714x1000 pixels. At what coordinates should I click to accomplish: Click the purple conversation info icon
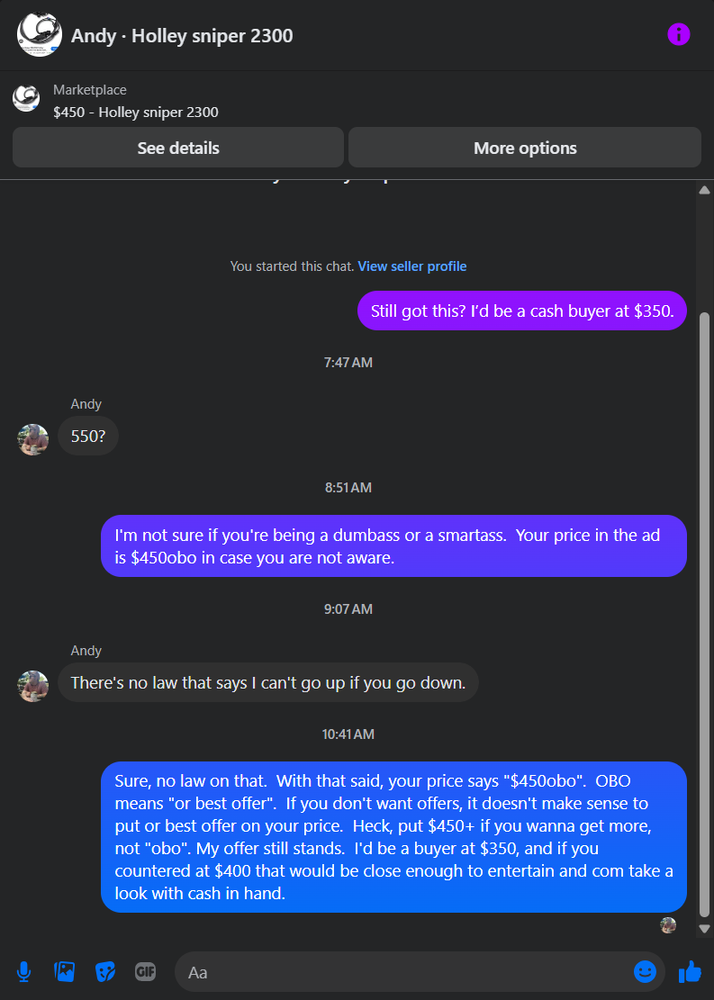[x=679, y=35]
